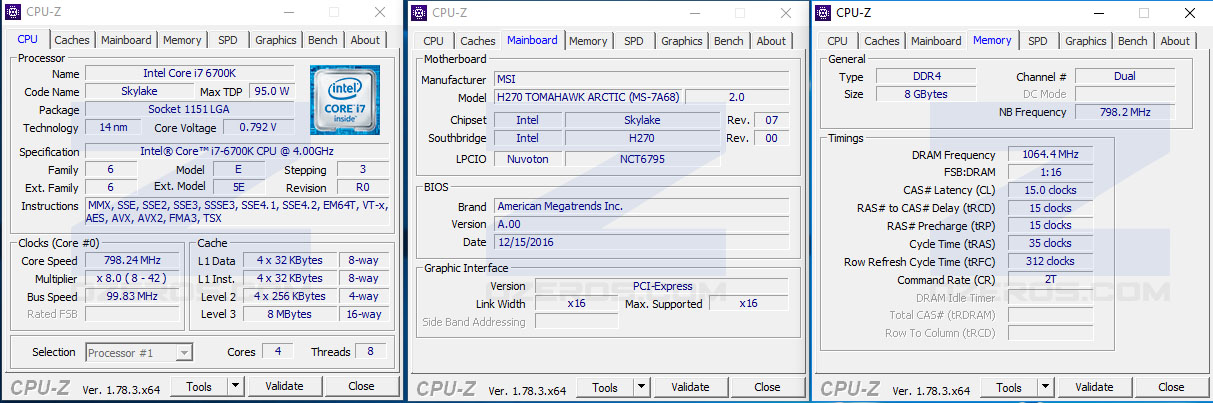Go to Bench tab in Memory window

pyautogui.click(x=1133, y=41)
